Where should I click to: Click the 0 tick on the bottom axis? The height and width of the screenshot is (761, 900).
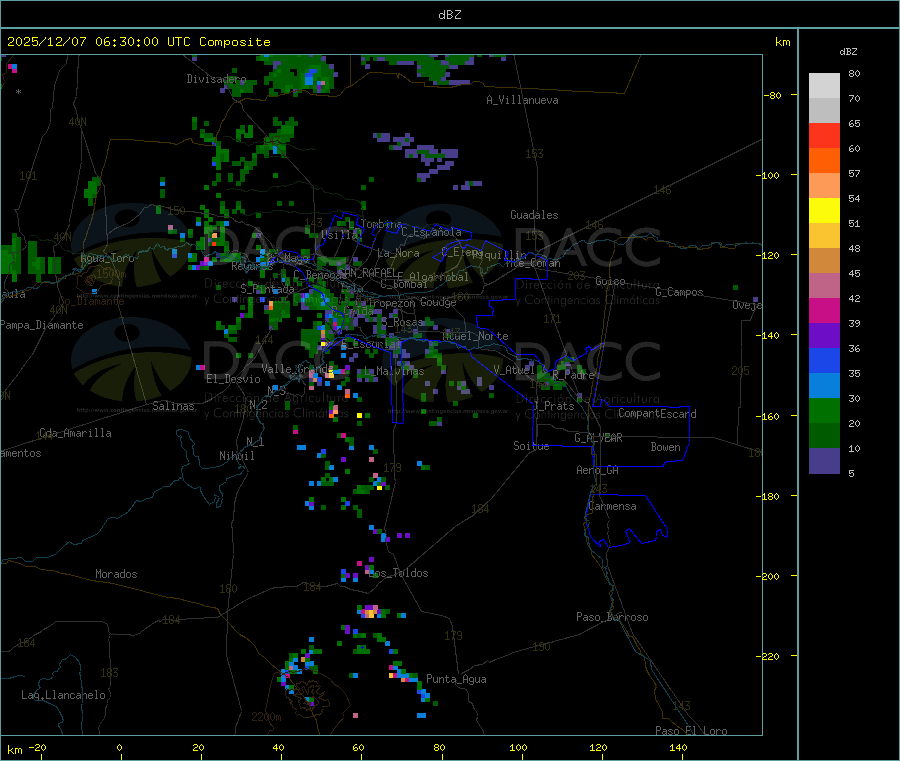119,747
